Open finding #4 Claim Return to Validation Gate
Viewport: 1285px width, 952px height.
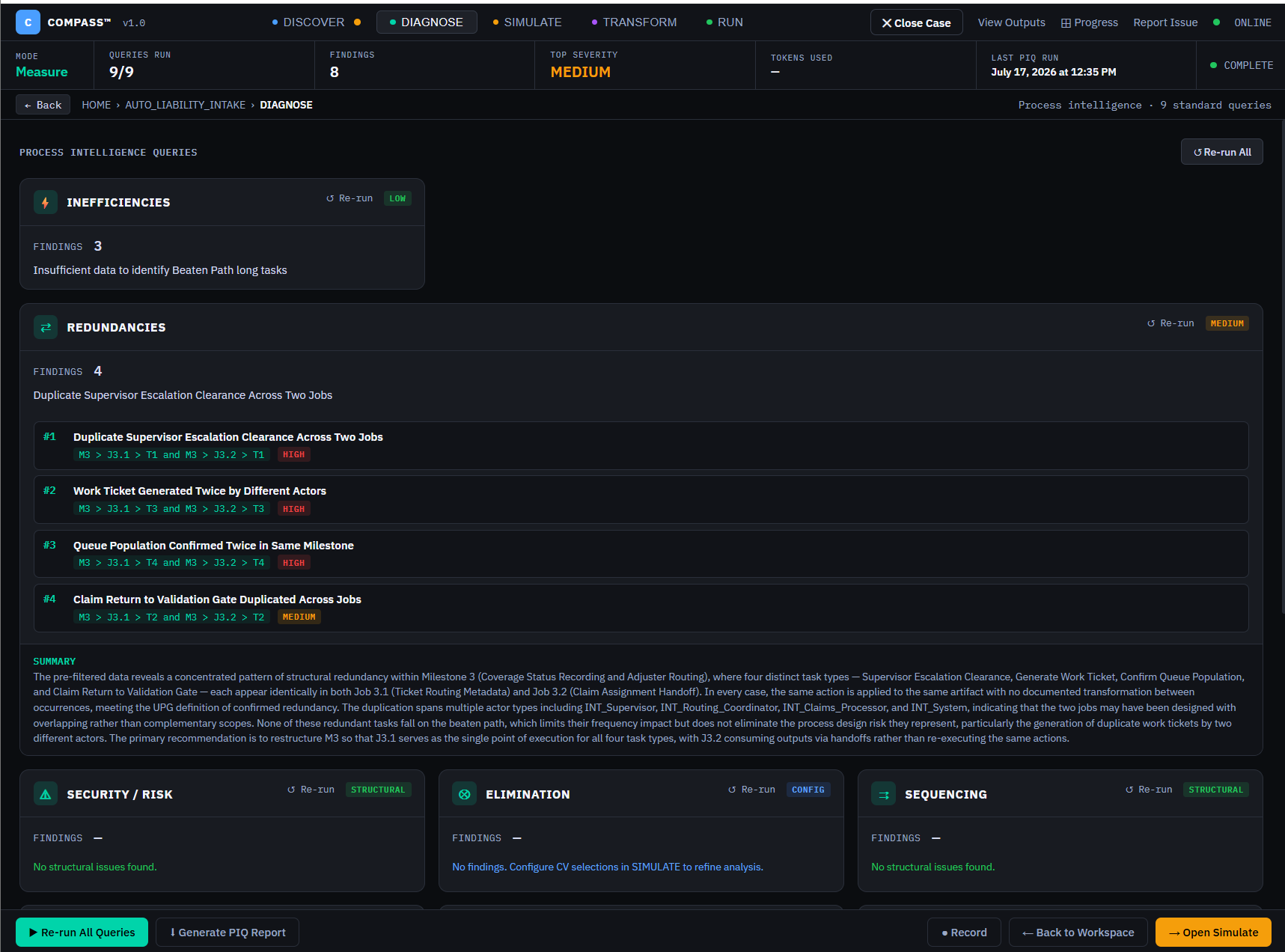pos(641,608)
